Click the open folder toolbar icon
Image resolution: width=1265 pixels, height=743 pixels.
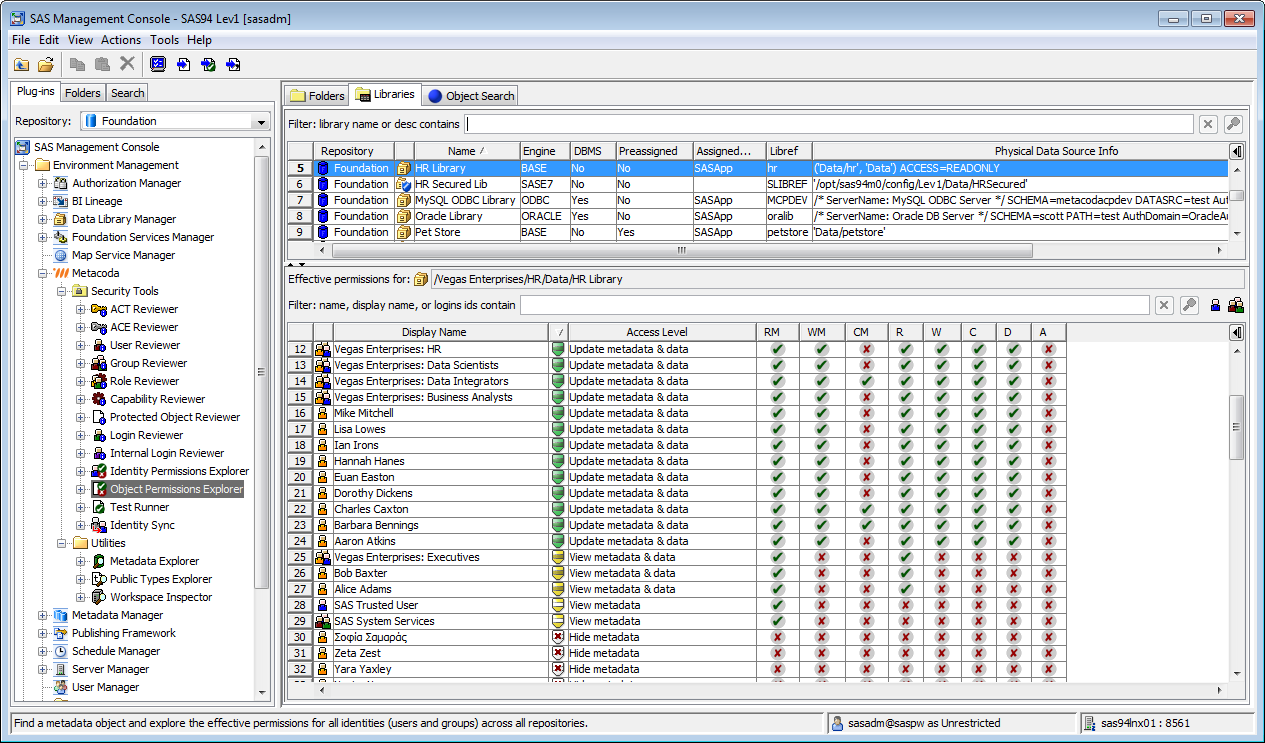coord(46,65)
